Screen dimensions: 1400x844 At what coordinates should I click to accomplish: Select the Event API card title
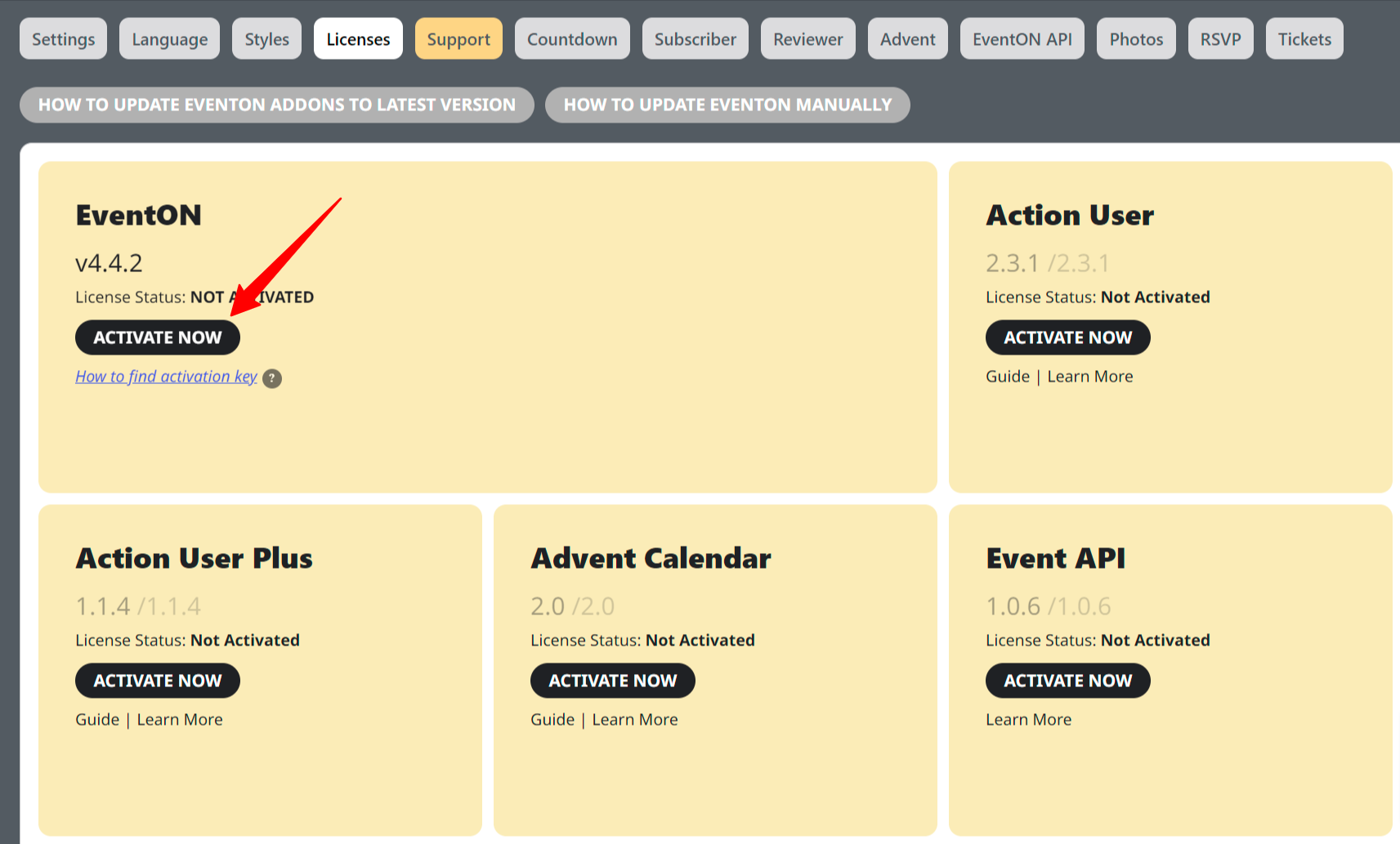click(1056, 558)
